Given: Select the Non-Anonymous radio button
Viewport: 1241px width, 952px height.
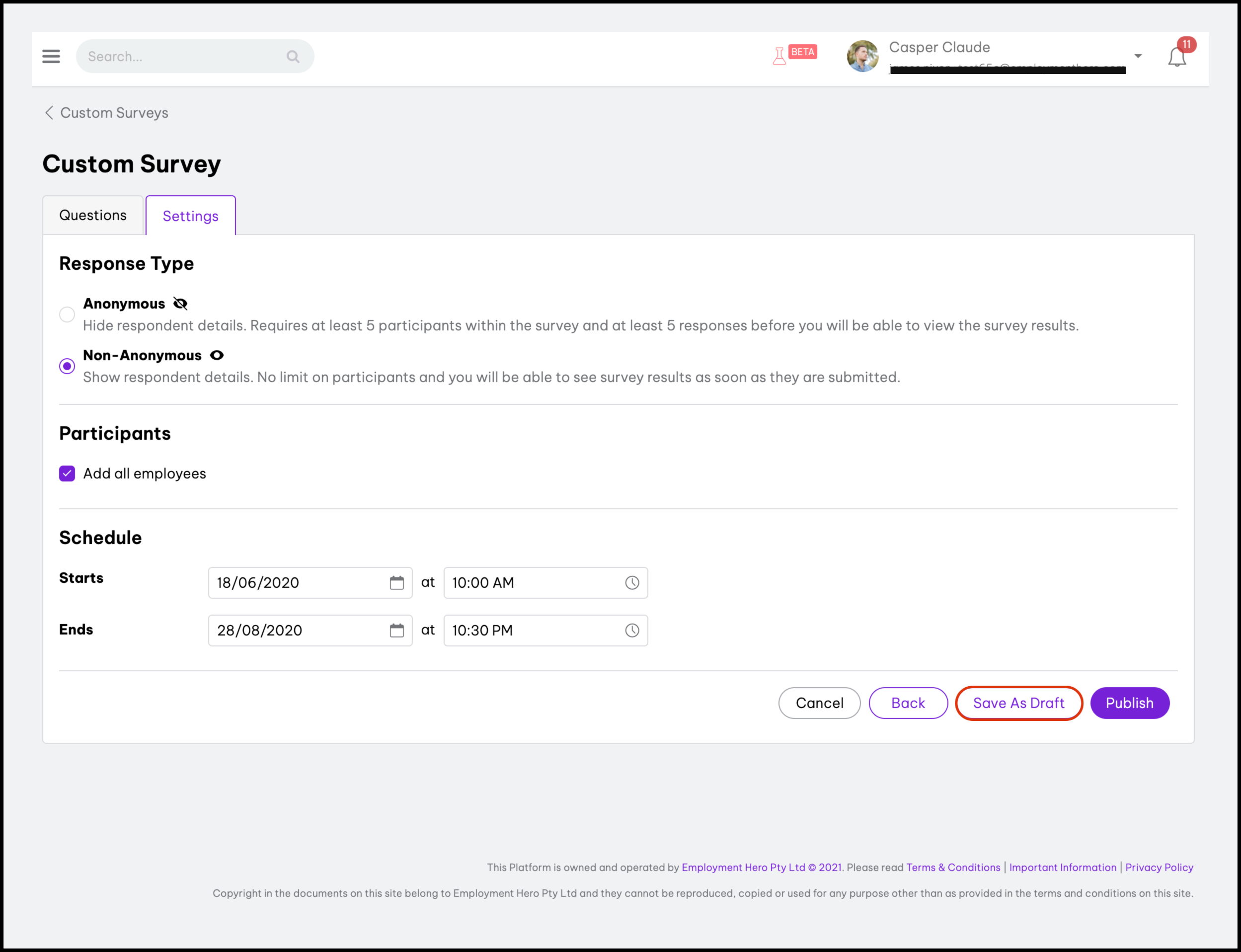Looking at the screenshot, I should (x=67, y=366).
